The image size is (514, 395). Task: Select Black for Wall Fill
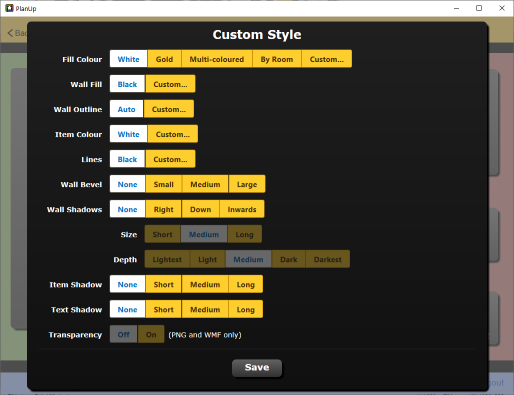(x=127, y=84)
